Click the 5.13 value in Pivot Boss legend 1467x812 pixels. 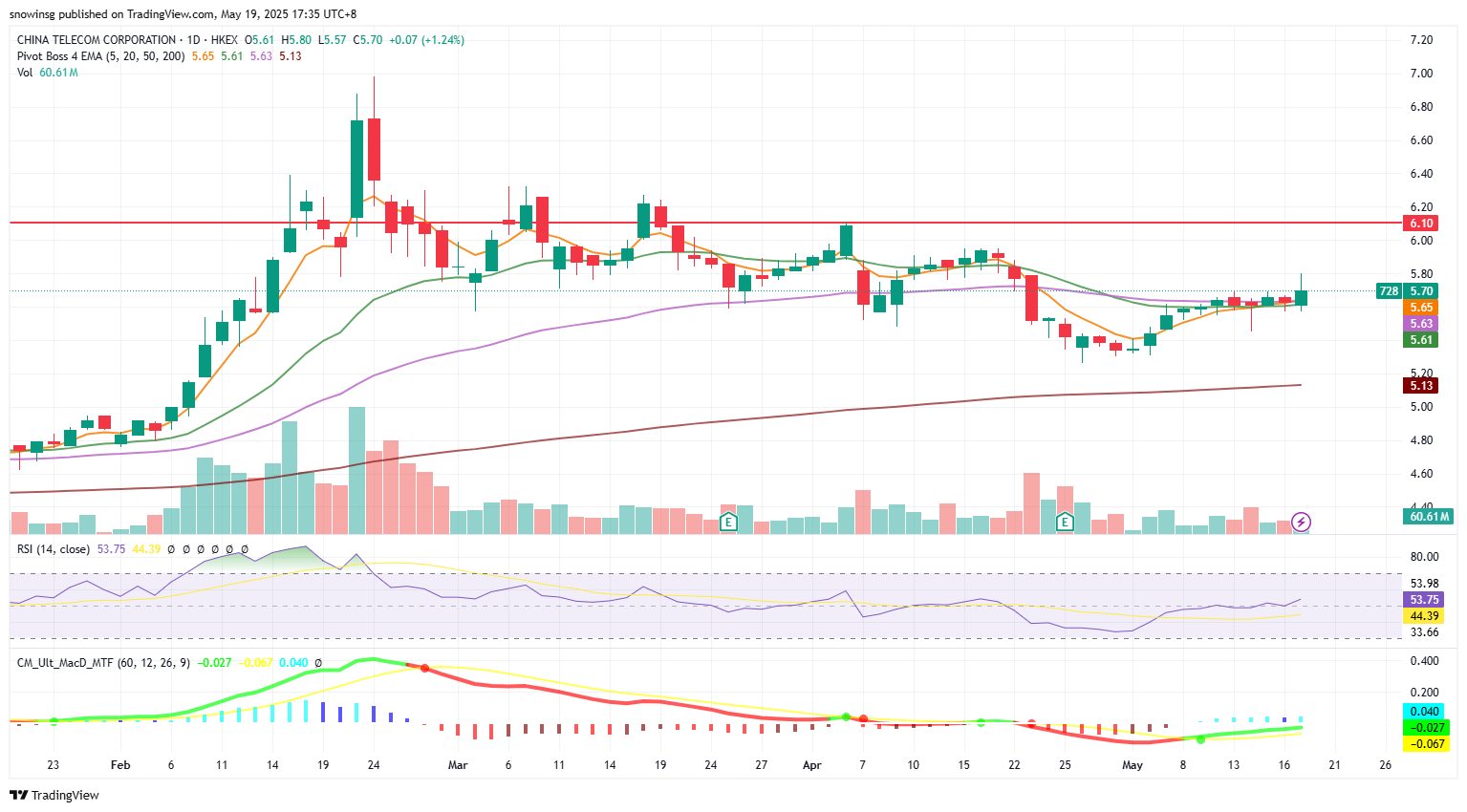(291, 56)
